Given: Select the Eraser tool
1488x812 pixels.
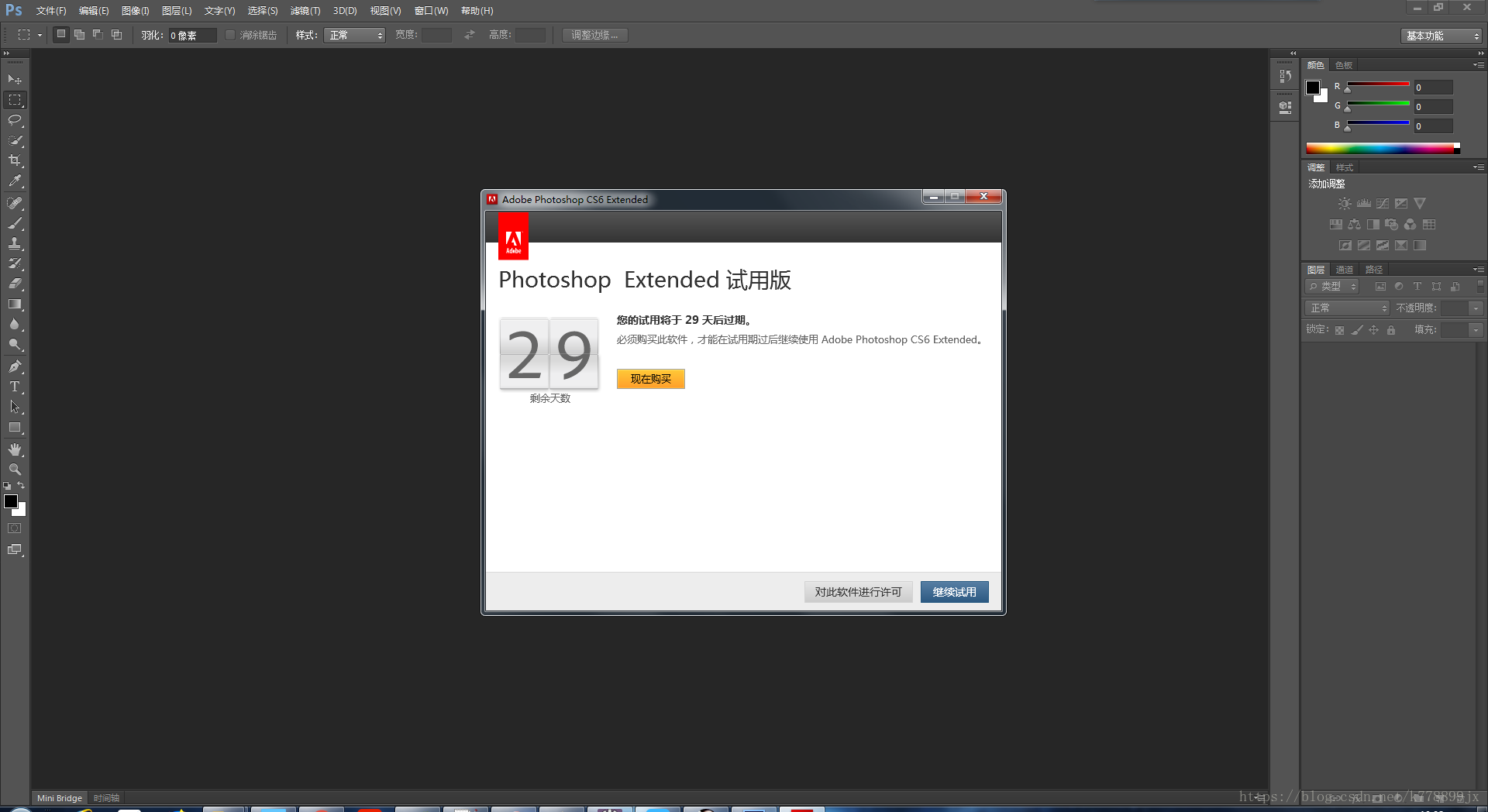Looking at the screenshot, I should click(15, 284).
